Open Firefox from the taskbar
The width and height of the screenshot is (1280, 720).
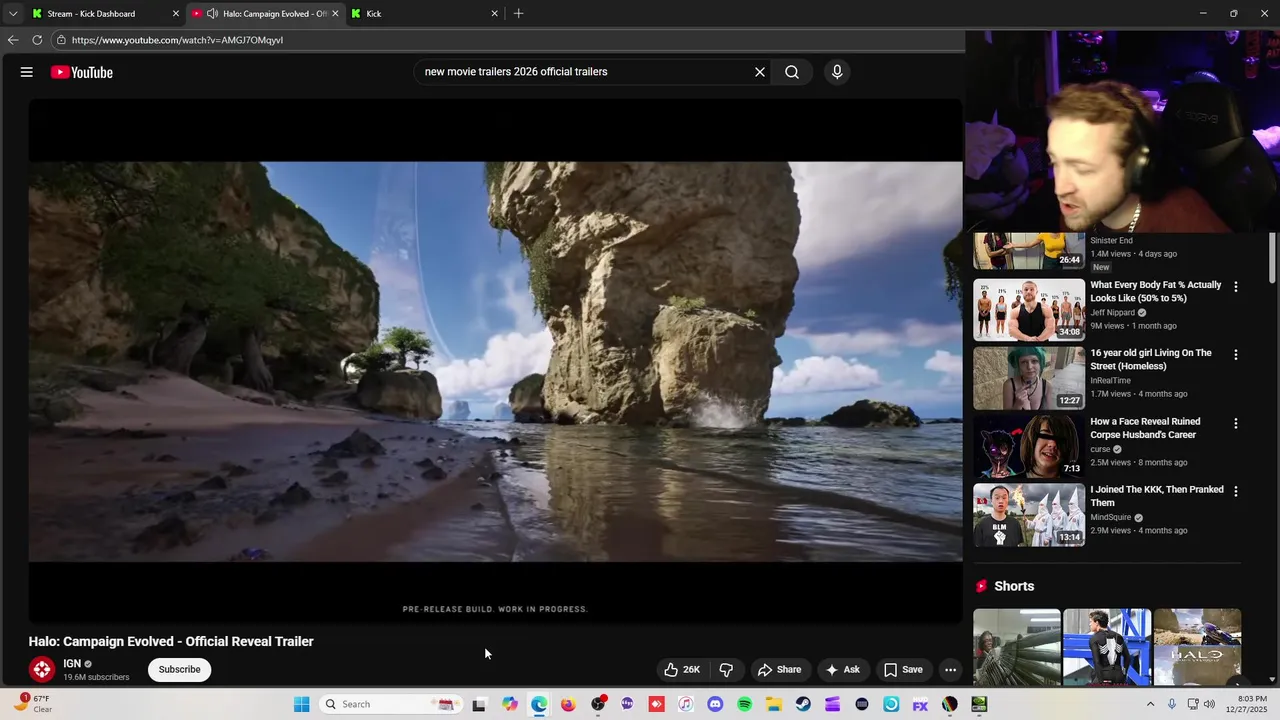(568, 704)
